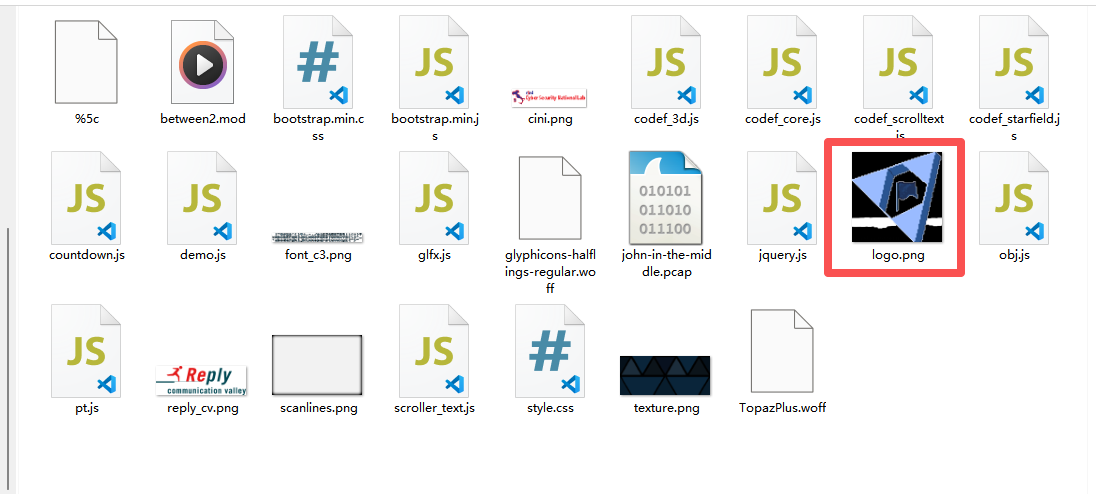This screenshot has height=494, width=1096.
Task: Select the between2.mod media file icon
Action: (x=202, y=61)
